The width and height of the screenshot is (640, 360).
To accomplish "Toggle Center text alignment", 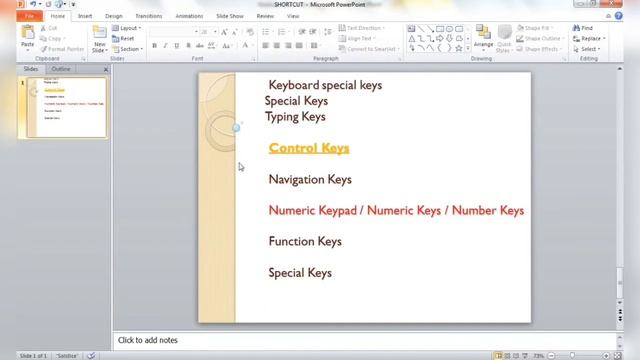I will tap(277, 46).
